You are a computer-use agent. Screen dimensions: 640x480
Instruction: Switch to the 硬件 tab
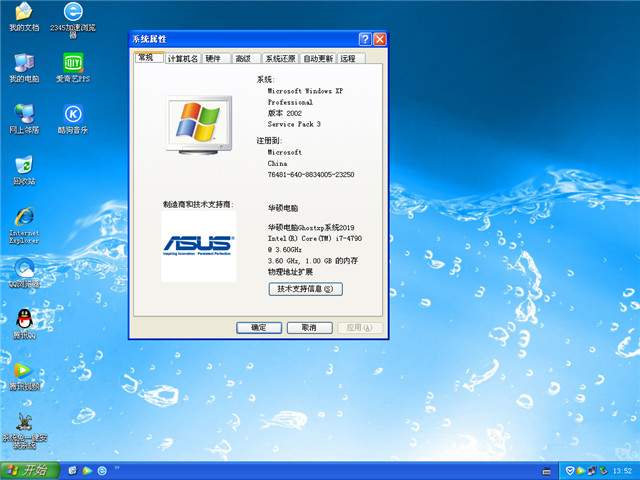(216, 59)
